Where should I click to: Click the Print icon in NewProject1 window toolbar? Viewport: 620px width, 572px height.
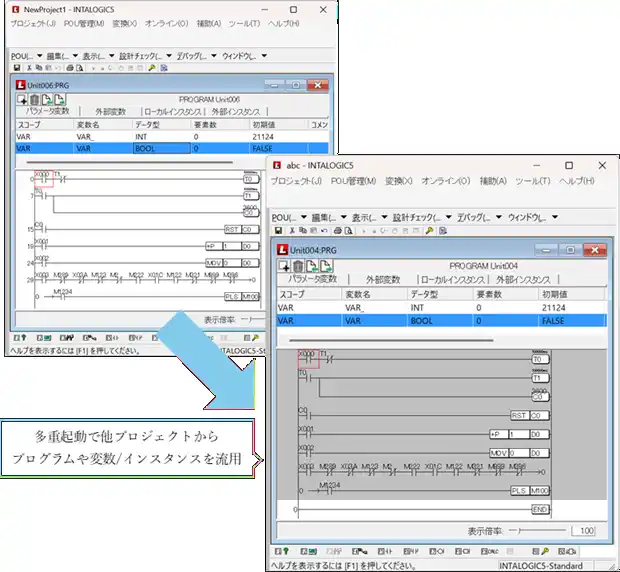pos(70,68)
